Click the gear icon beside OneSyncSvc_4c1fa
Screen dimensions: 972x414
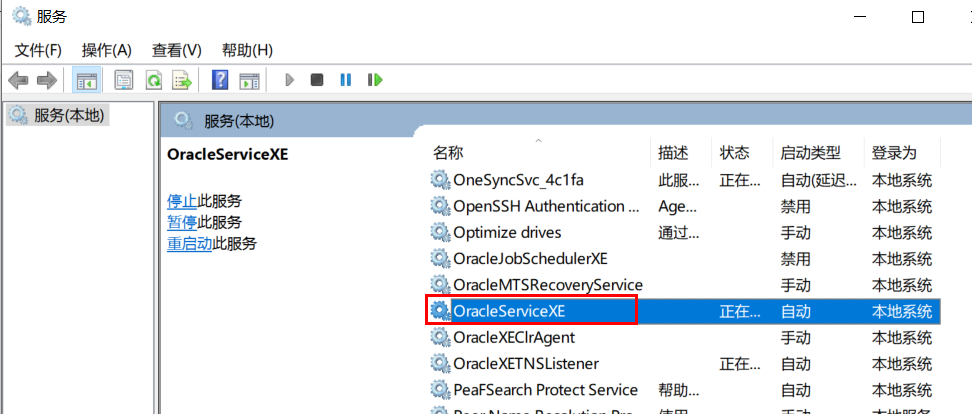point(440,180)
